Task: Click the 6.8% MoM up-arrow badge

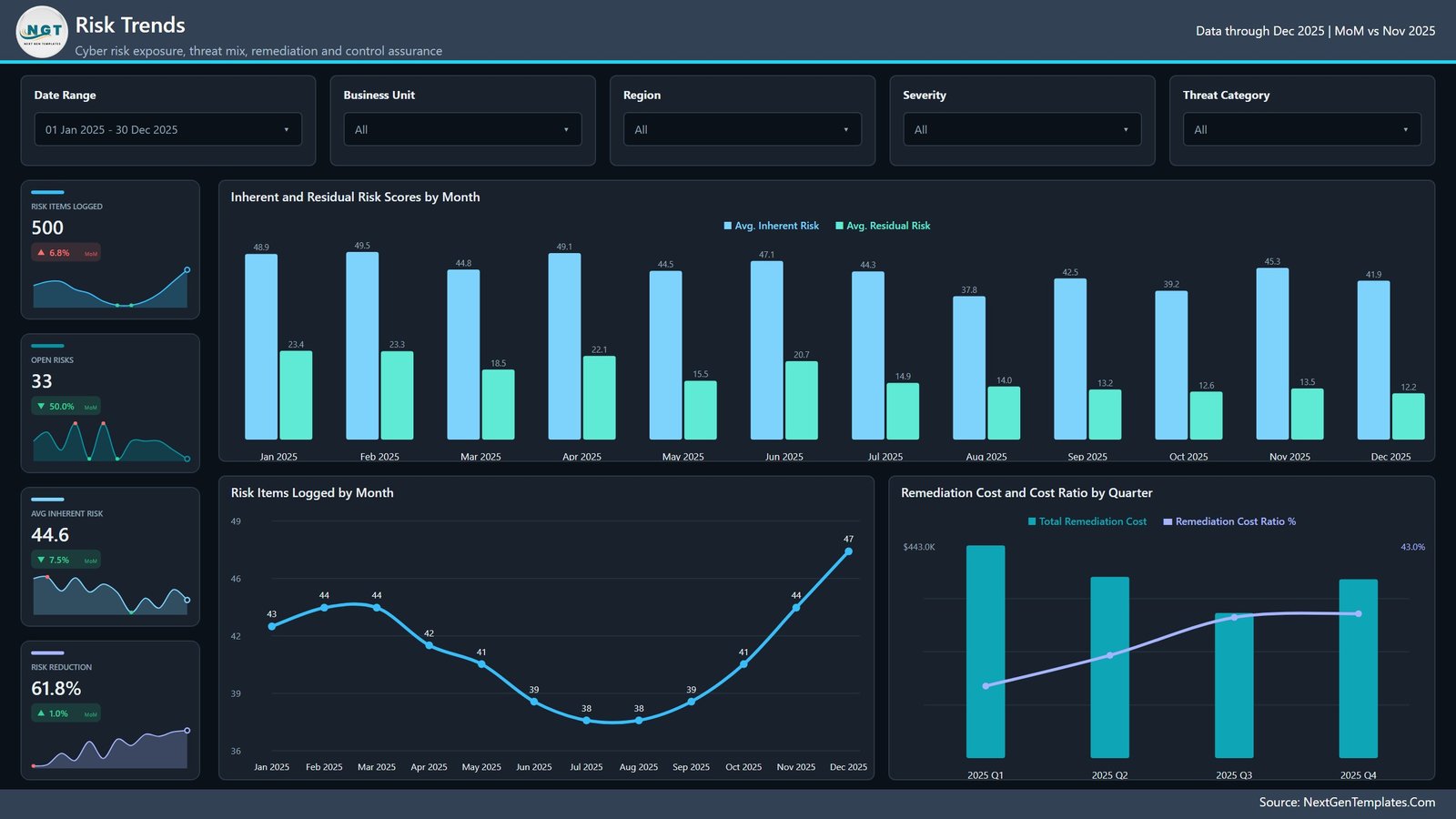Action: point(66,253)
